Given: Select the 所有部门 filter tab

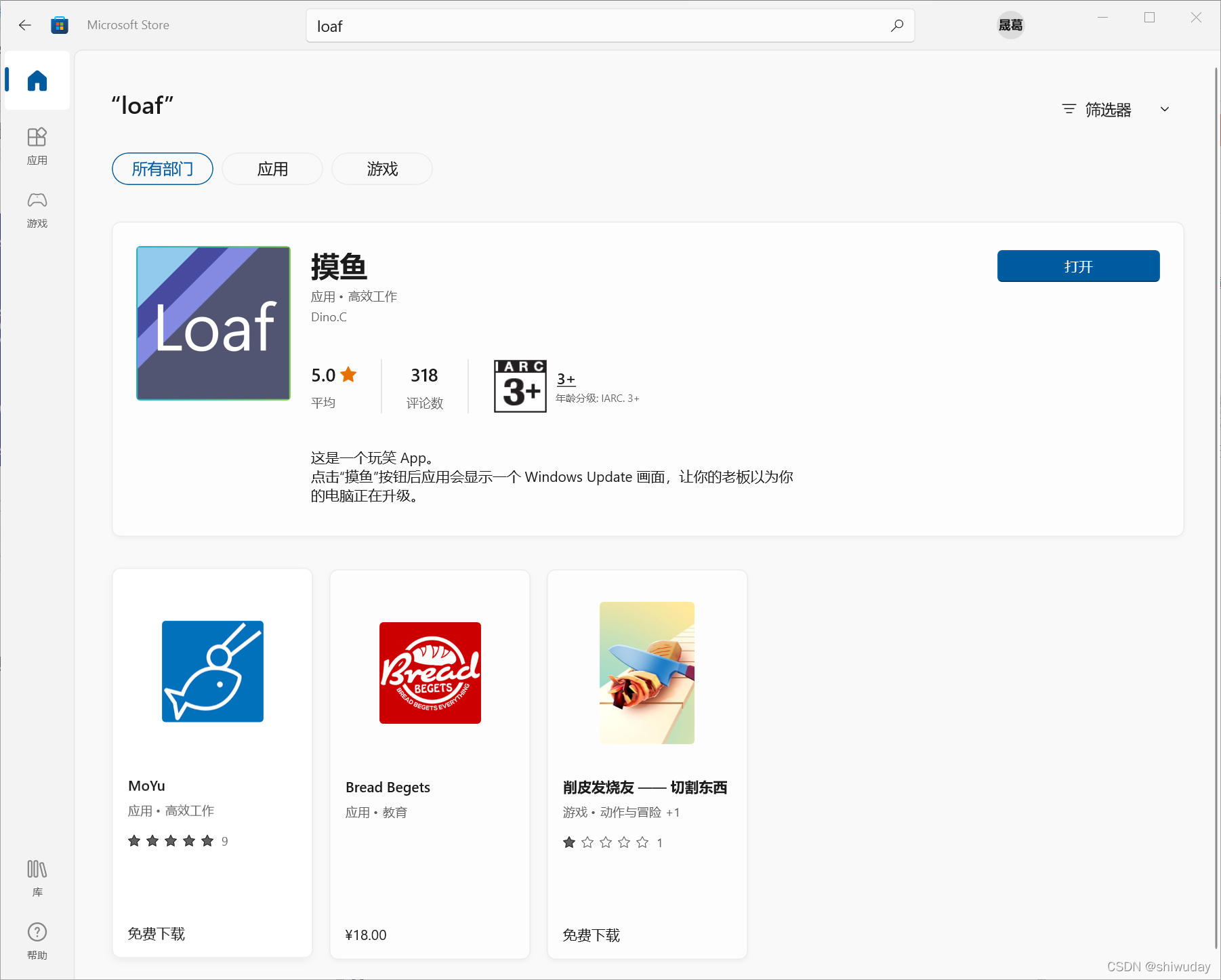Looking at the screenshot, I should click(163, 169).
